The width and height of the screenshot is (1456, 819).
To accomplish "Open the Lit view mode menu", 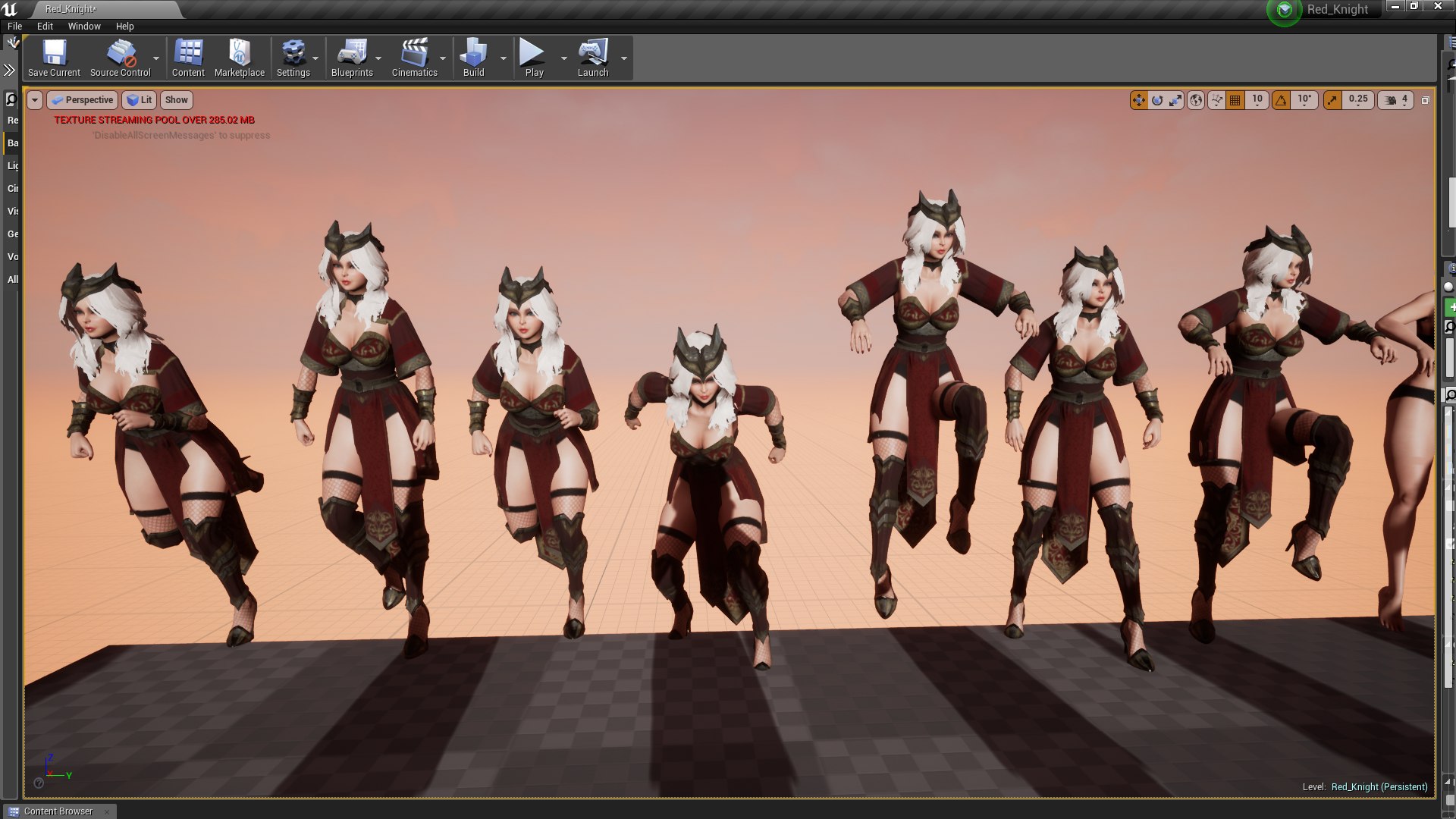I will point(140,100).
